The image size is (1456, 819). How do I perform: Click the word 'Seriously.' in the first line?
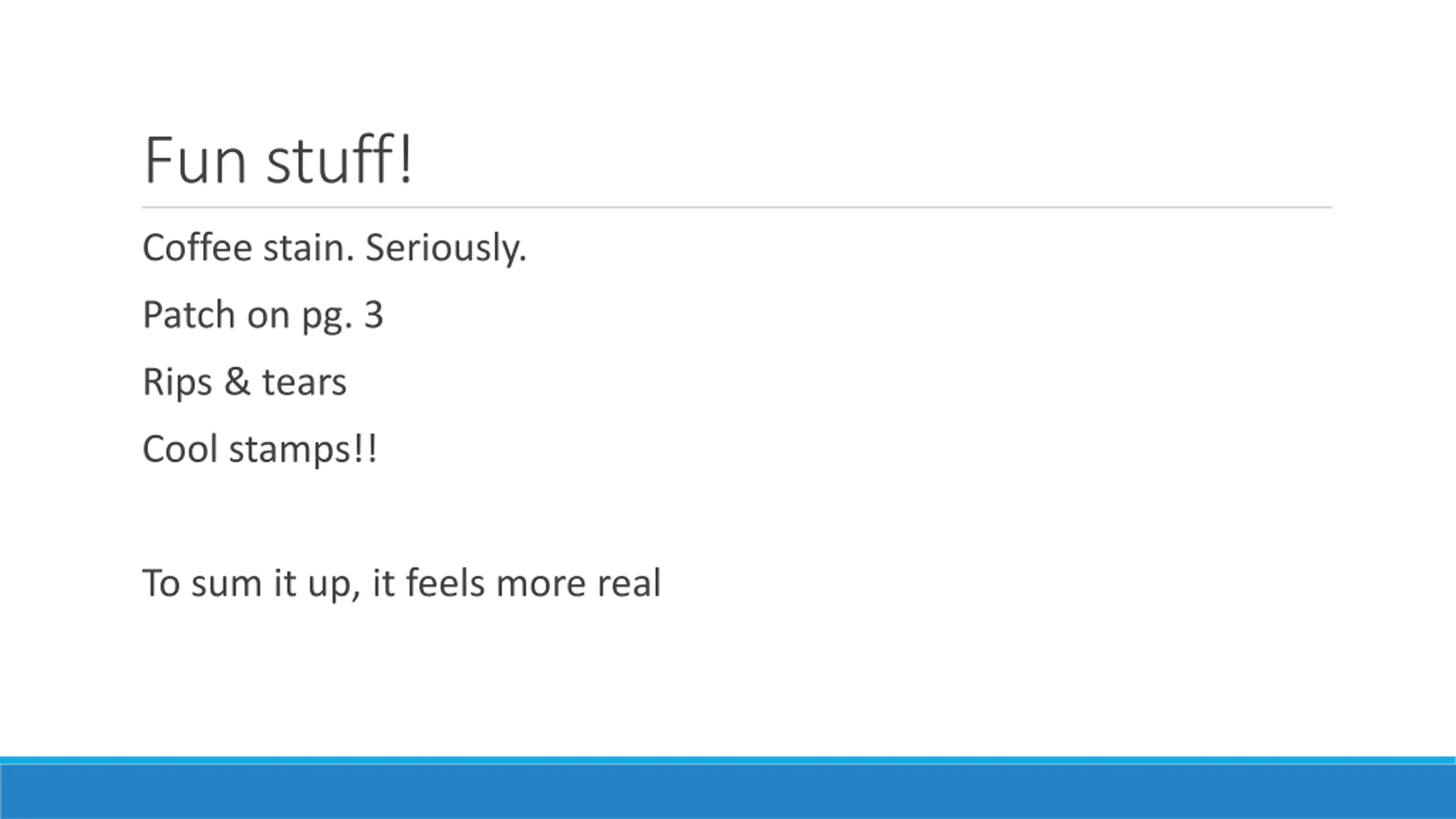[x=446, y=249]
